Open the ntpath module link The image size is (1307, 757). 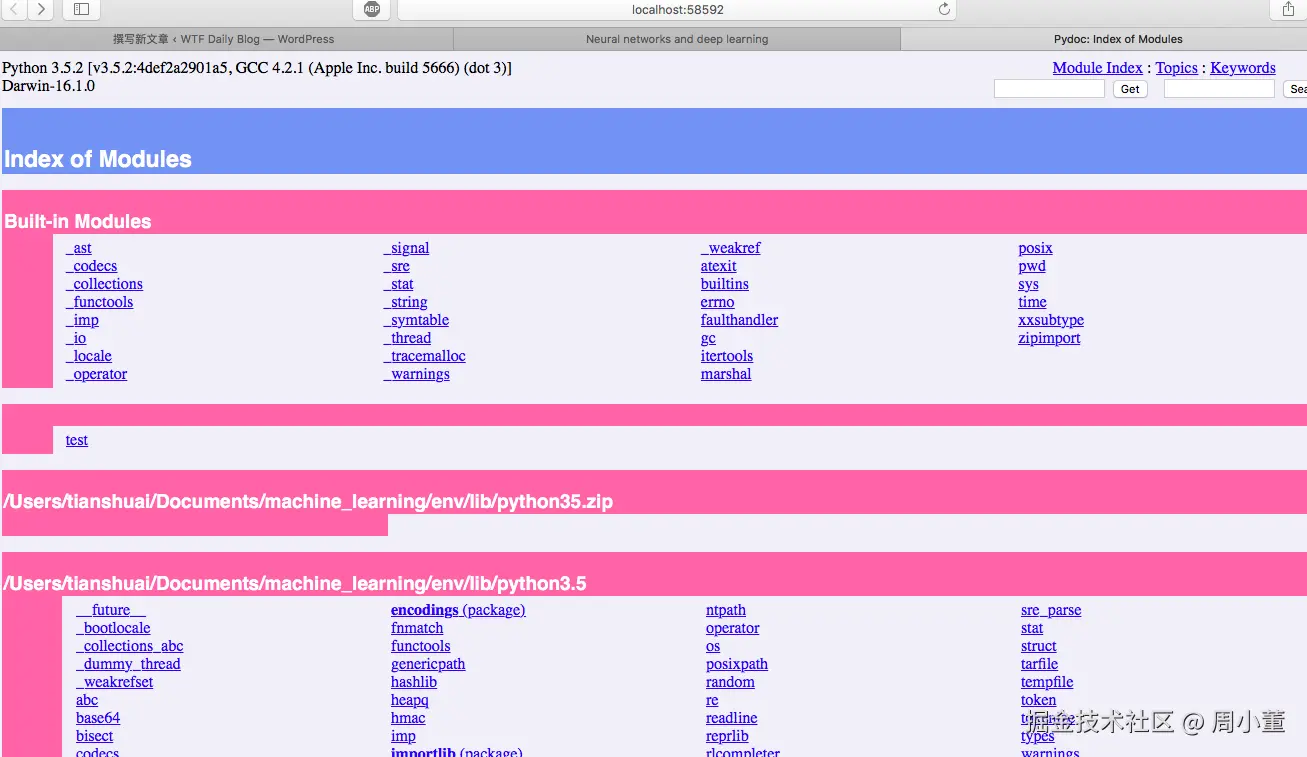726,610
